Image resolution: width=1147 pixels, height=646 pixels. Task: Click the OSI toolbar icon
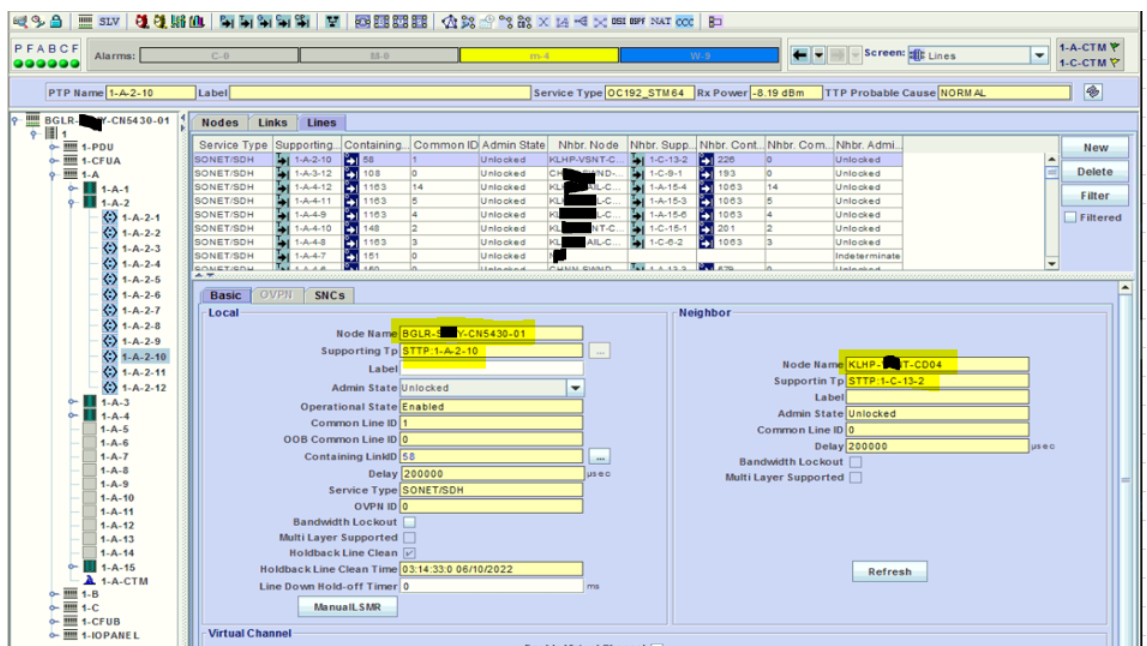[x=619, y=21]
